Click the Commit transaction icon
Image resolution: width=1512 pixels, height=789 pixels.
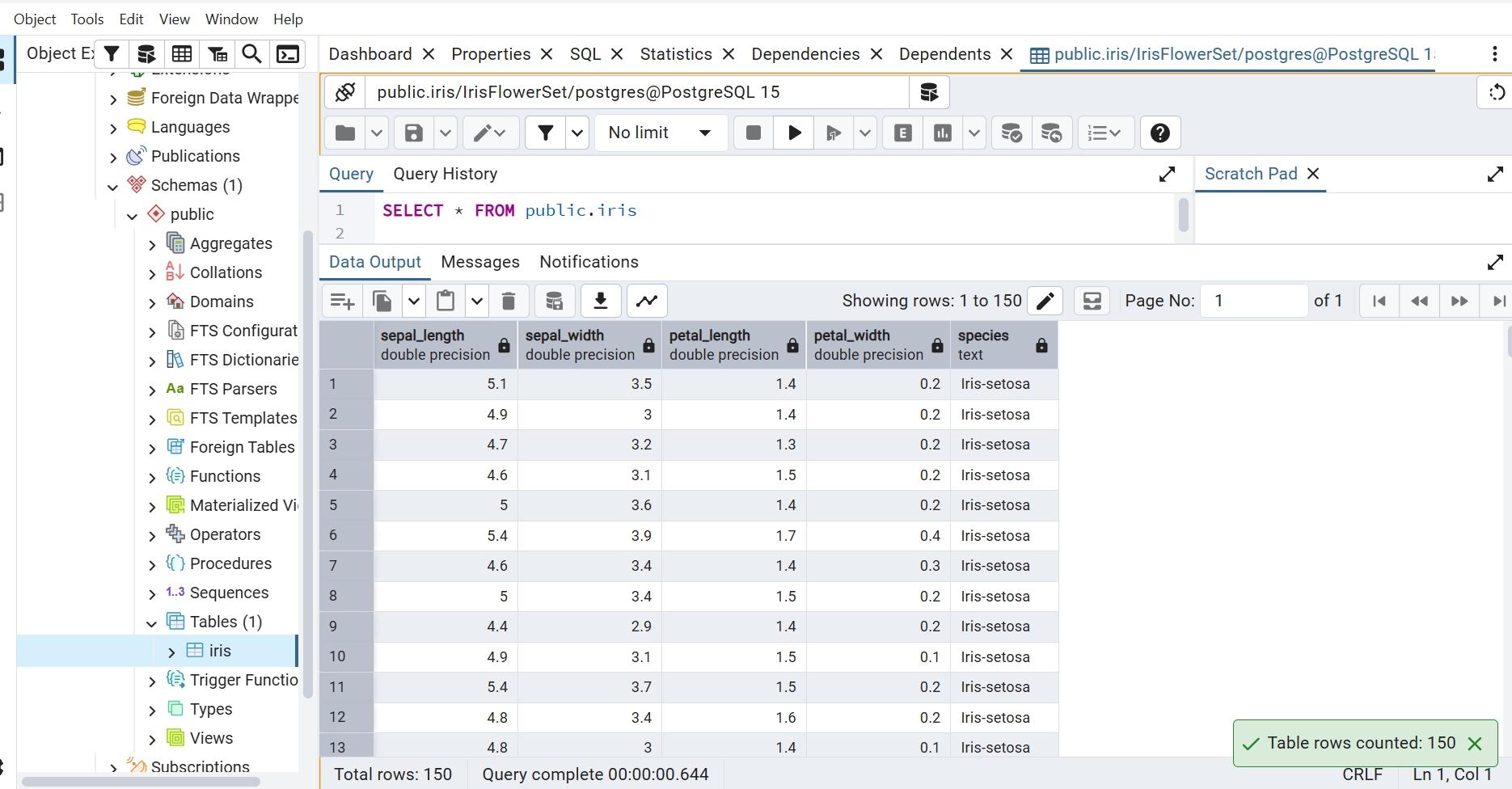pyautogui.click(x=1012, y=133)
